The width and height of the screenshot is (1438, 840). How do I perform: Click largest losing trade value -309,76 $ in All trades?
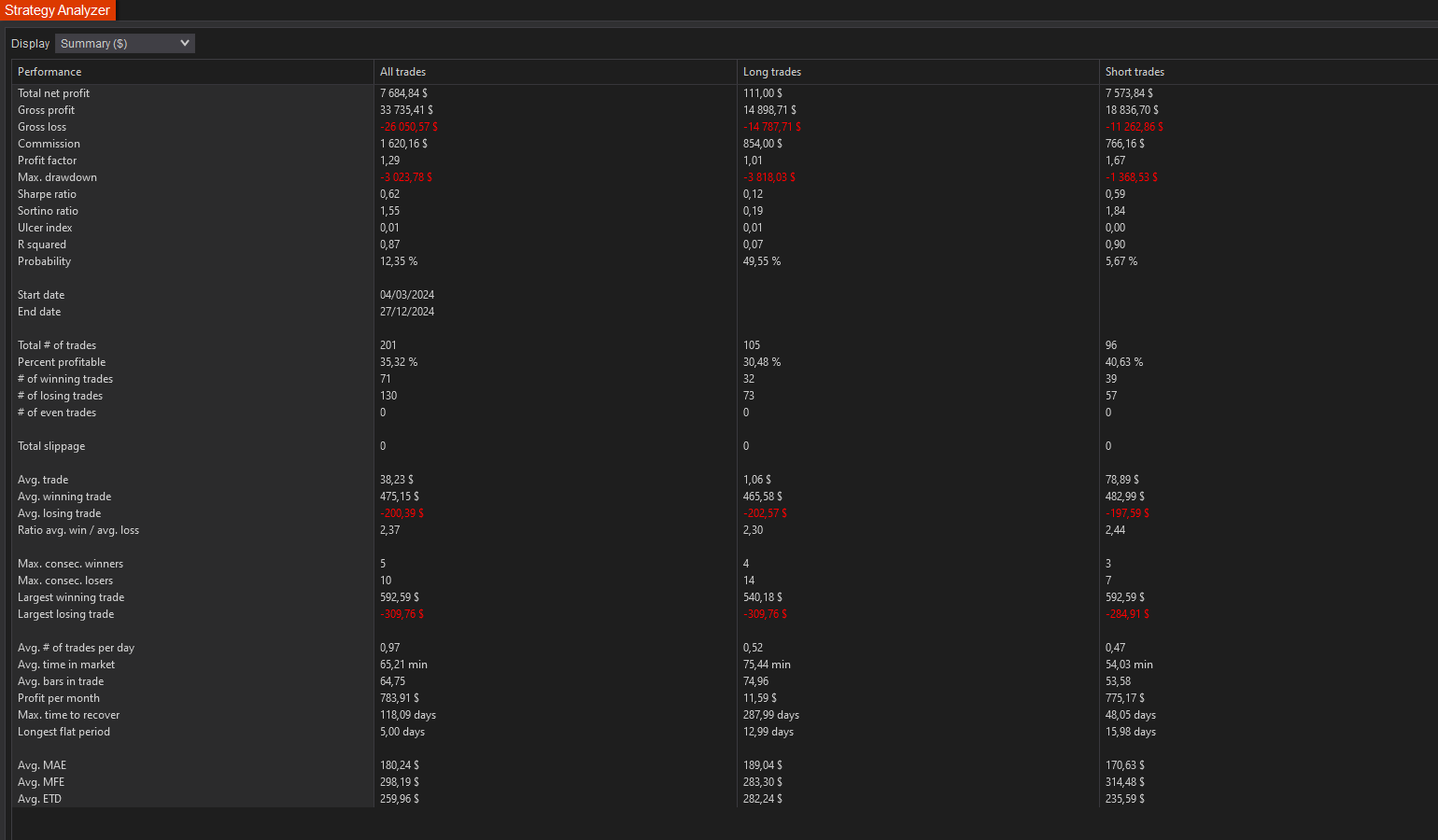click(402, 614)
